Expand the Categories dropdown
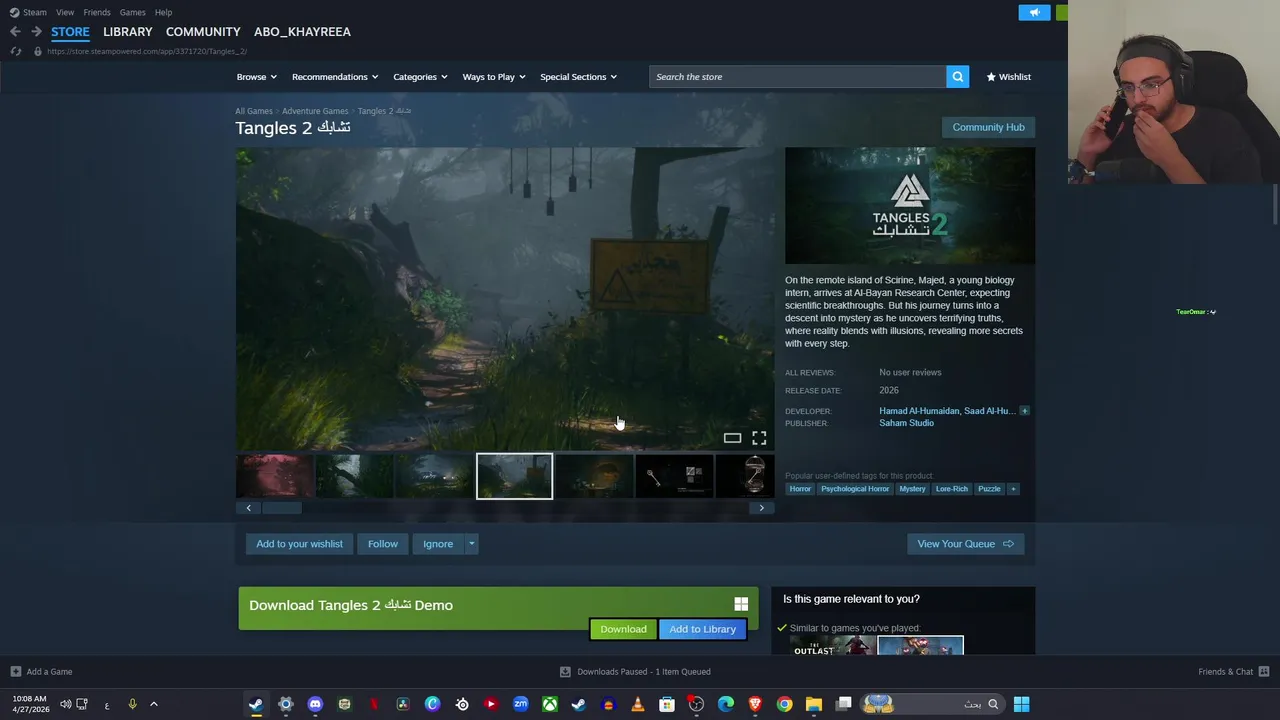The image size is (1280, 720). (x=420, y=77)
